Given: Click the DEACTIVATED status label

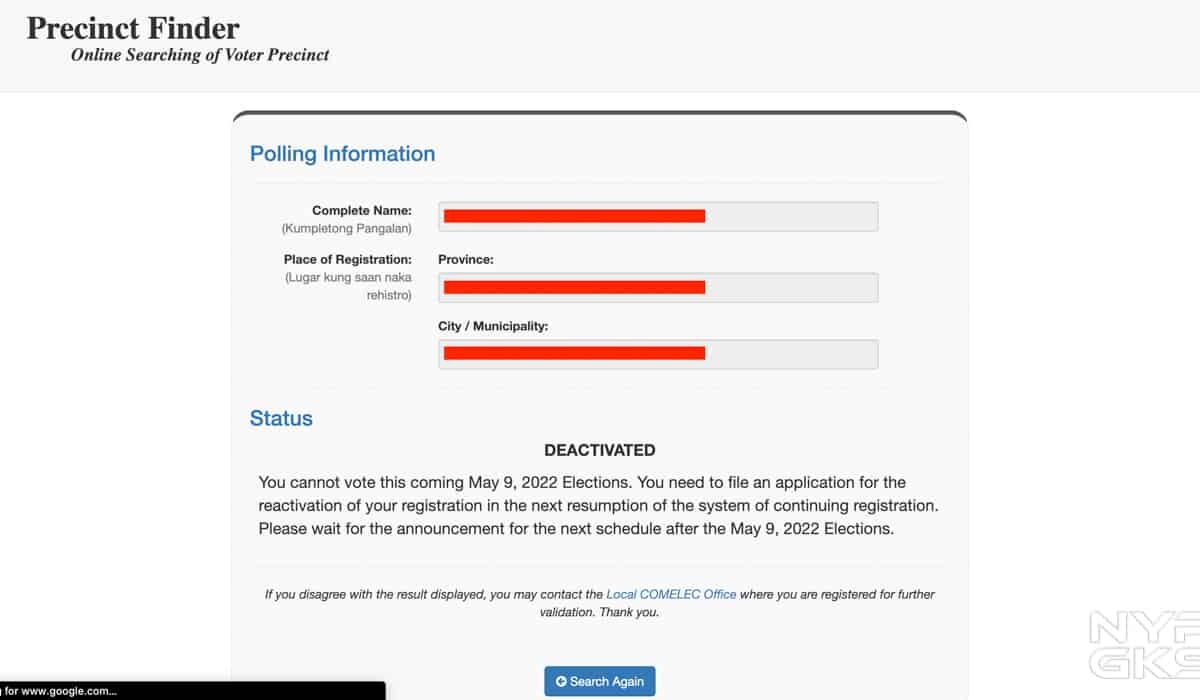Looking at the screenshot, I should (x=600, y=450).
